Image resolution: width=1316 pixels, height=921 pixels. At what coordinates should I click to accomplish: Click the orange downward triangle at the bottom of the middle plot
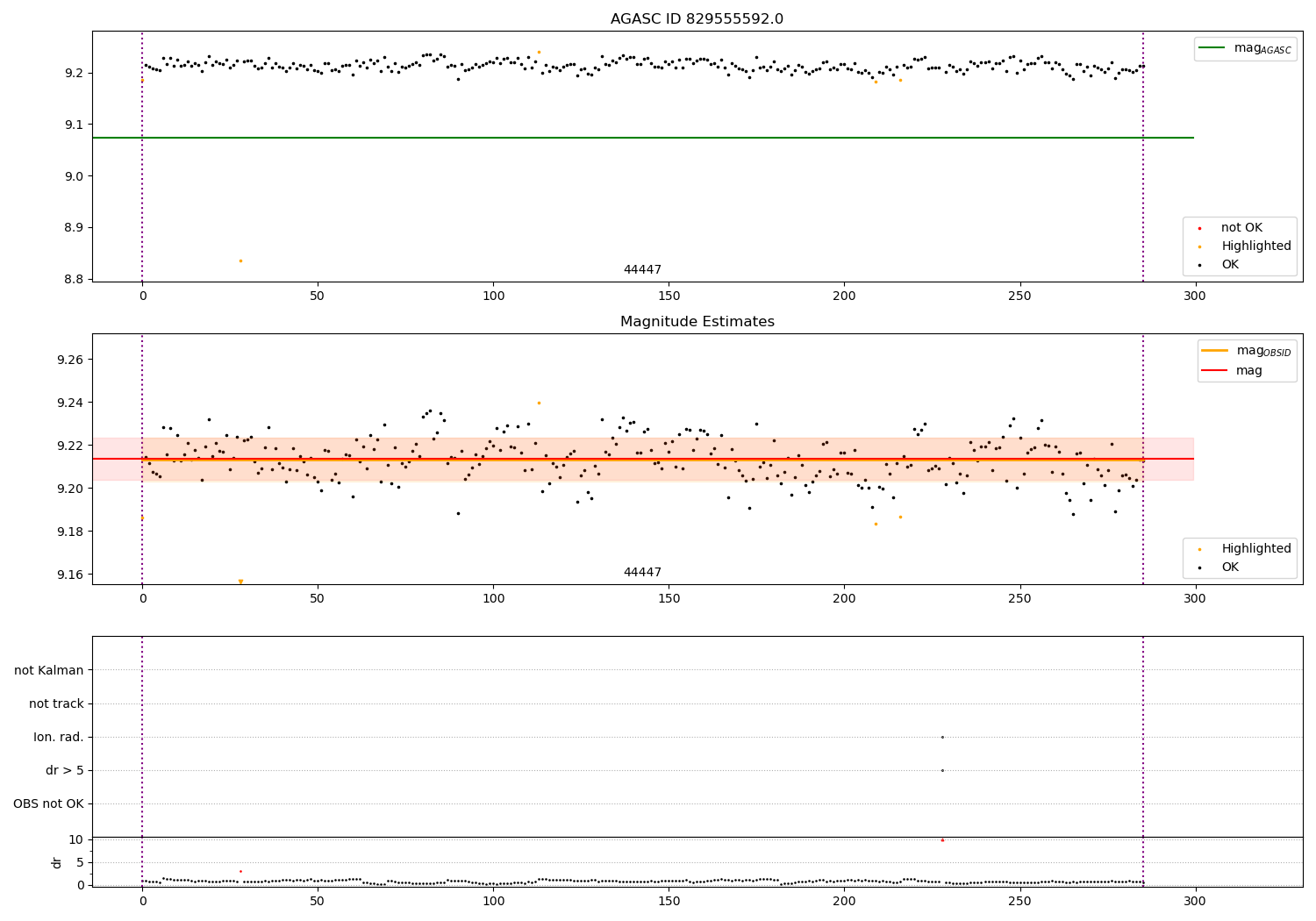(240, 582)
